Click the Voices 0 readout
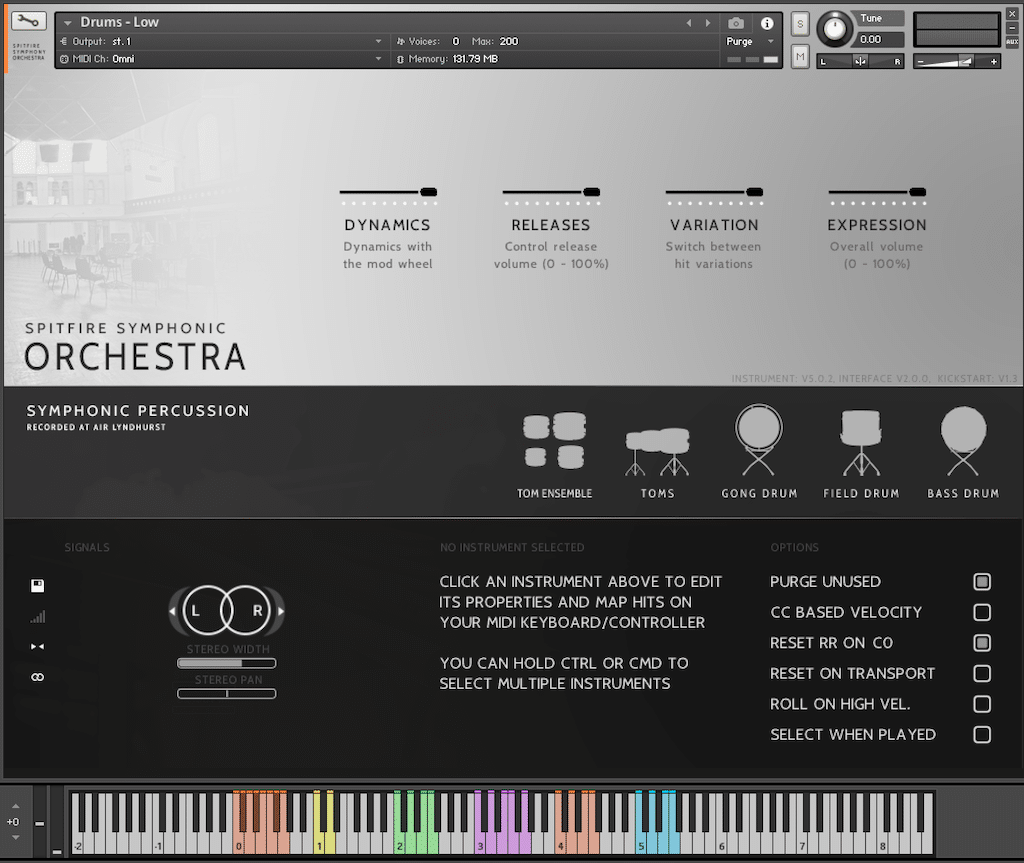Viewport: 1024px width, 863px height. tap(428, 41)
